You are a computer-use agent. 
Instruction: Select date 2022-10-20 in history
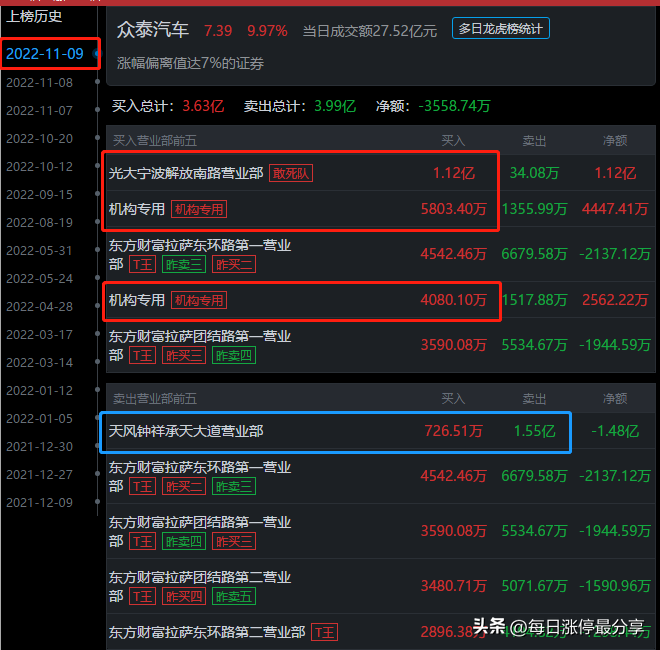40,139
